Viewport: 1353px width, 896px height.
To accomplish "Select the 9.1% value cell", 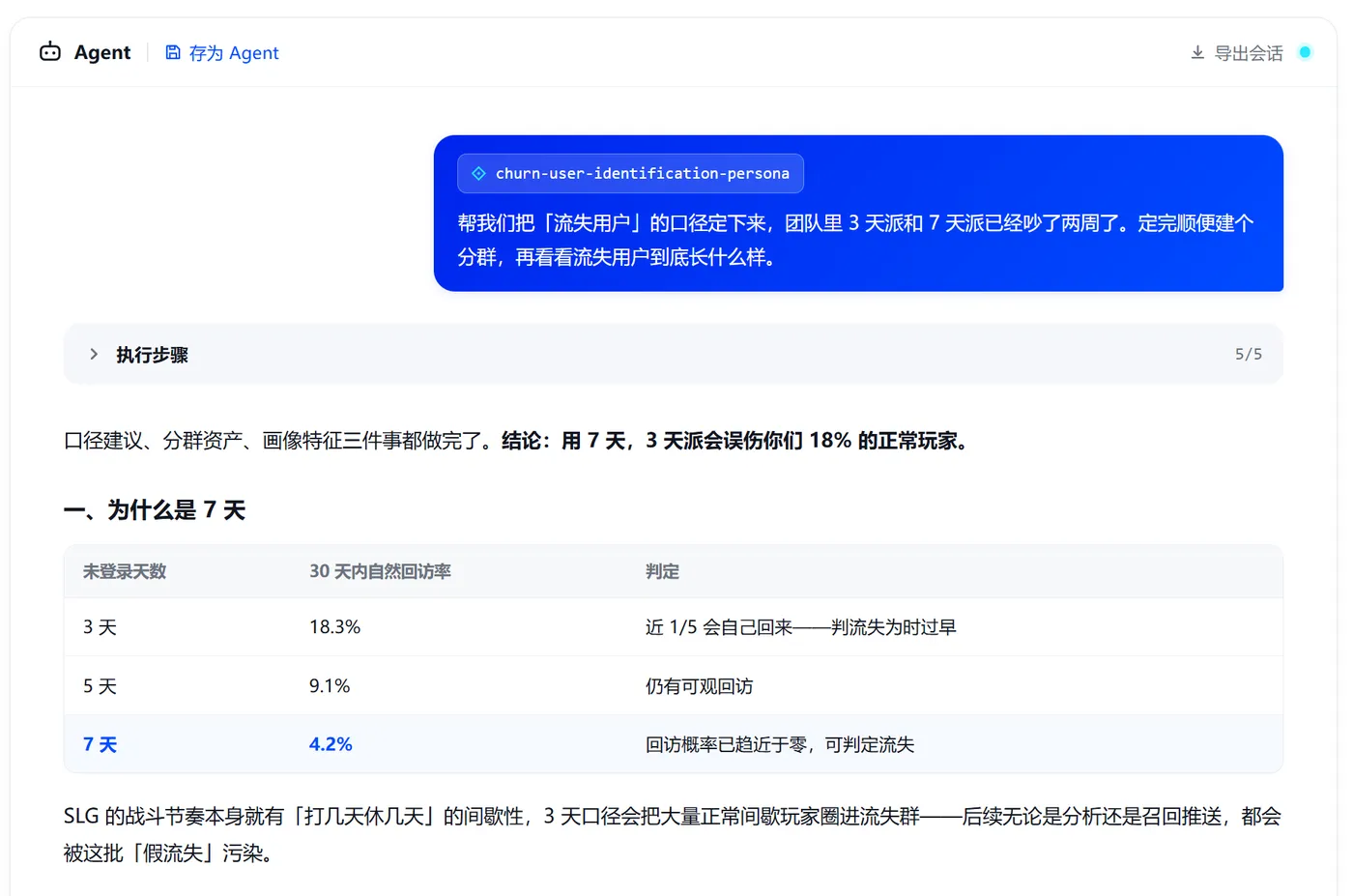I will [330, 686].
